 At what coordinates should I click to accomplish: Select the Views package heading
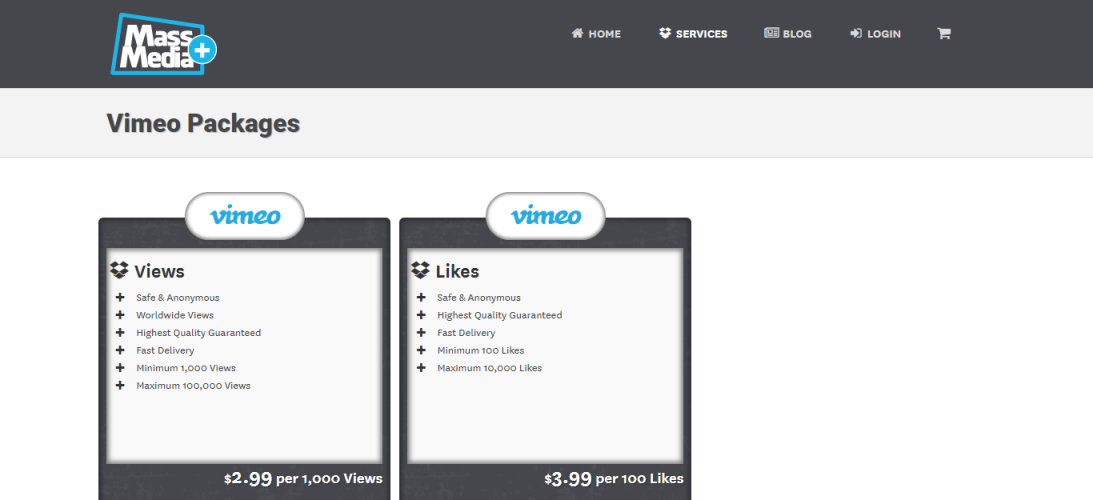coord(160,271)
